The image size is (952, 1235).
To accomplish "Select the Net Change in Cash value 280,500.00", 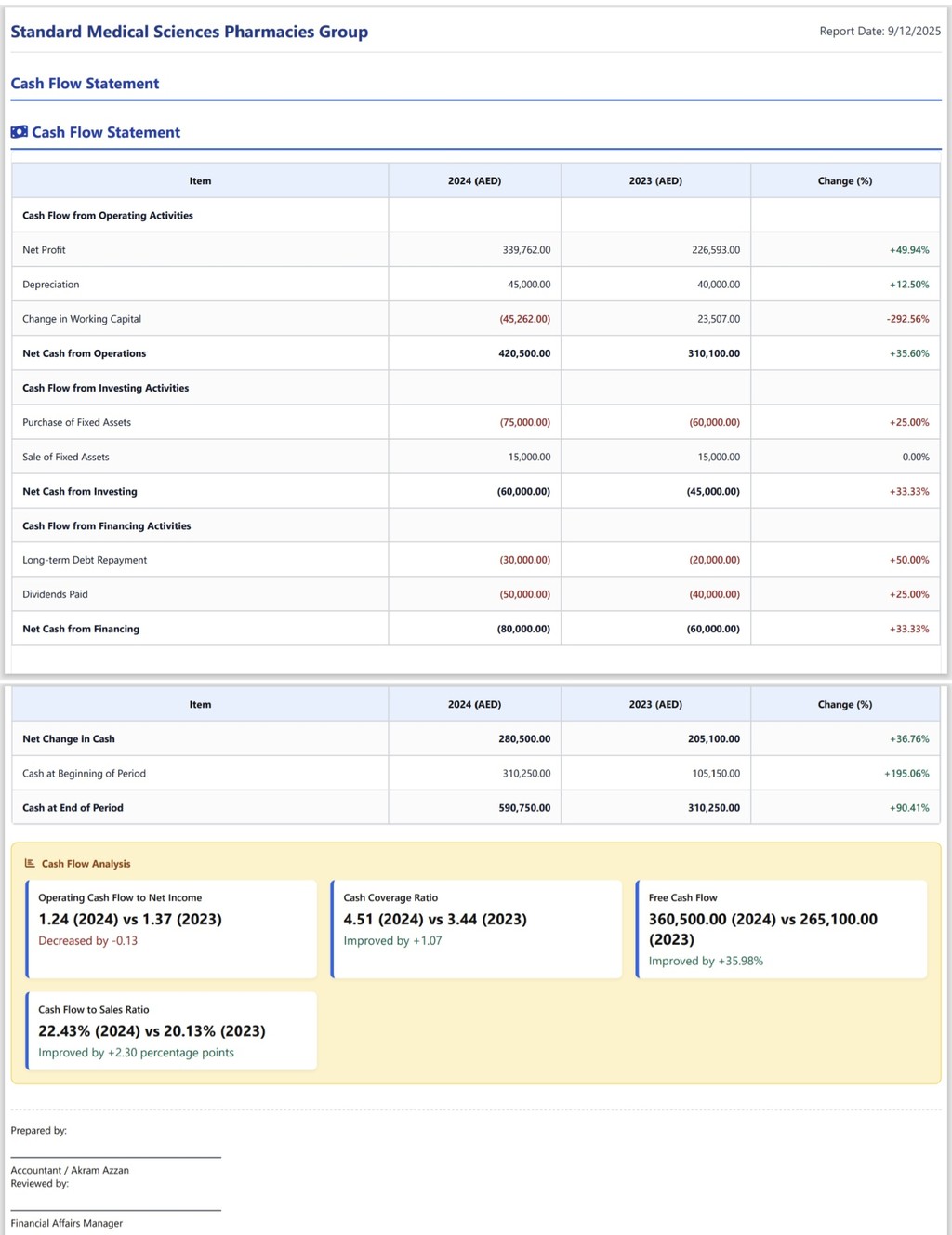I will (x=523, y=739).
